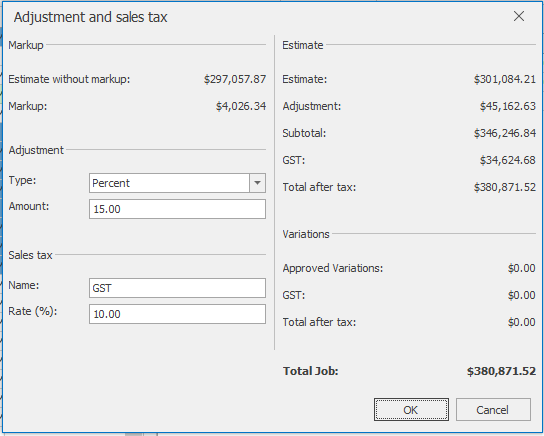Click the Approved Variations label
Screen dimensions: 544x436
click(333, 268)
